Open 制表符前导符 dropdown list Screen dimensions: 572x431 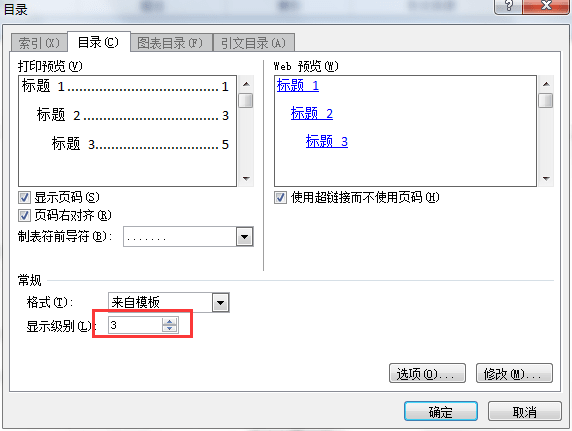click(244, 237)
